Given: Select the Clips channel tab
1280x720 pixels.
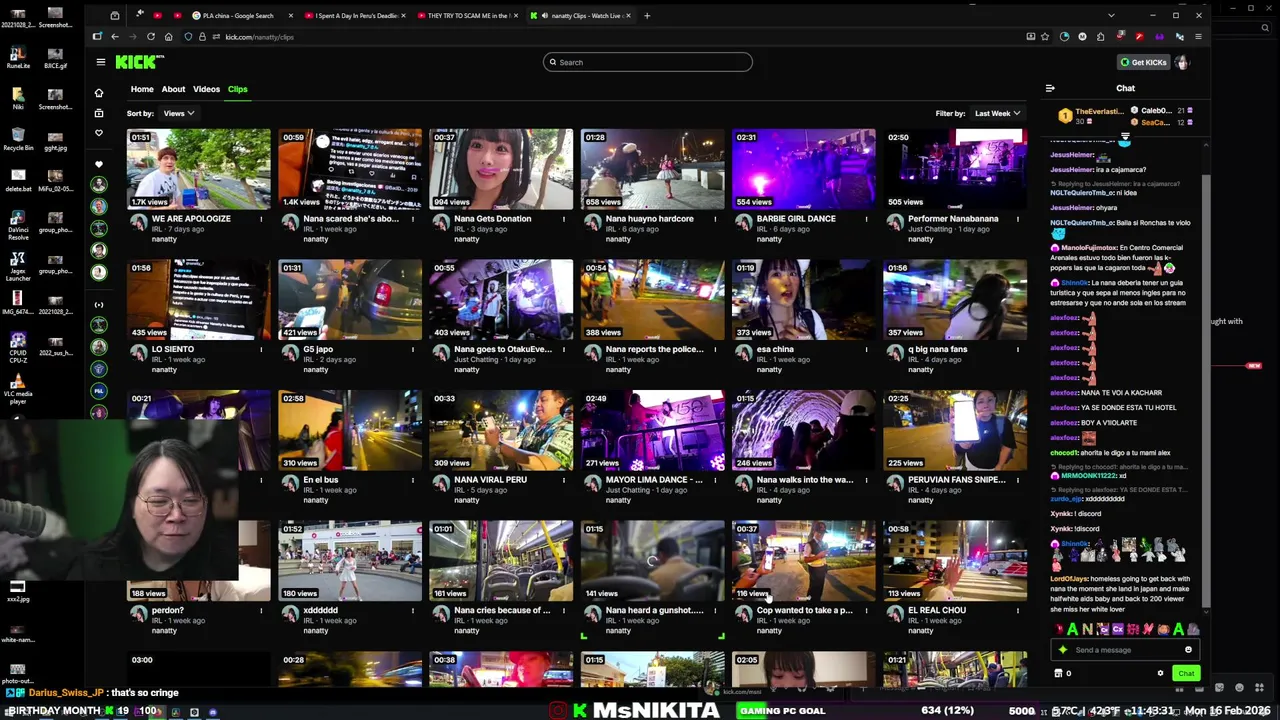Looking at the screenshot, I should click(x=237, y=89).
